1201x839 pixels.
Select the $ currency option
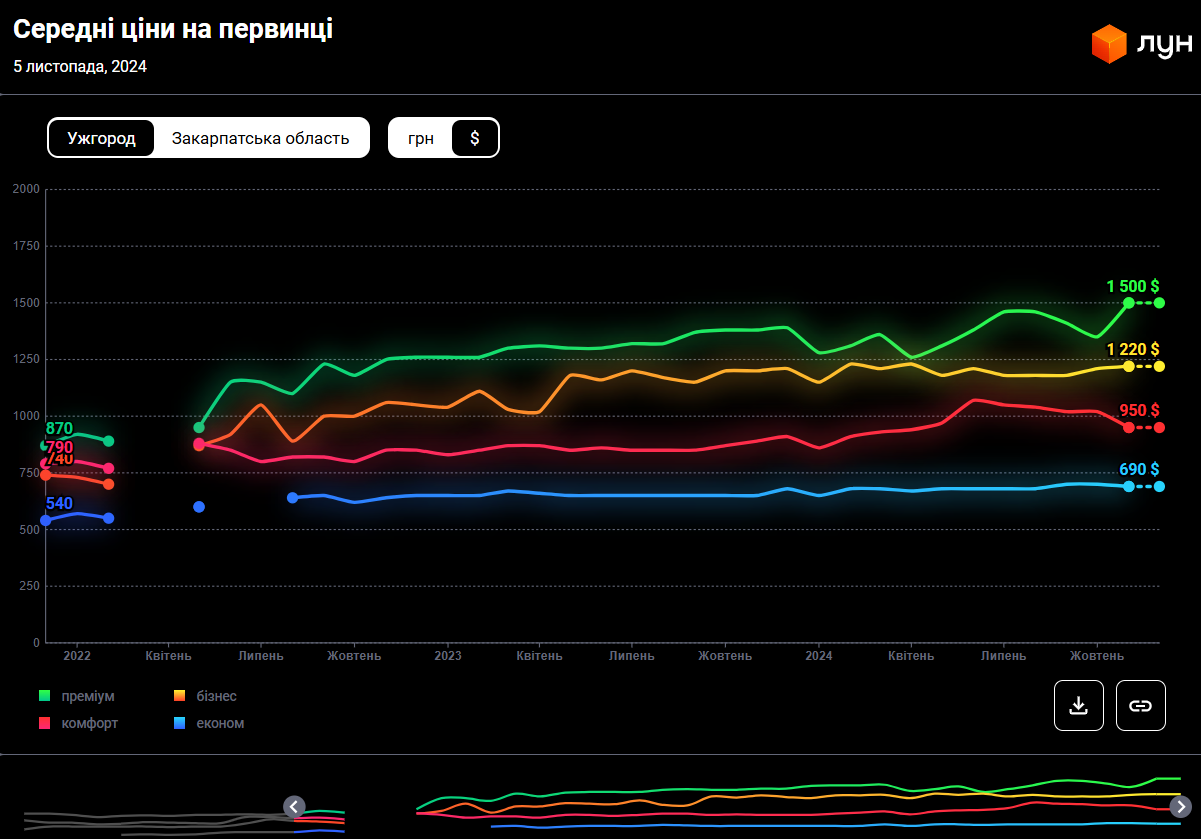point(475,138)
